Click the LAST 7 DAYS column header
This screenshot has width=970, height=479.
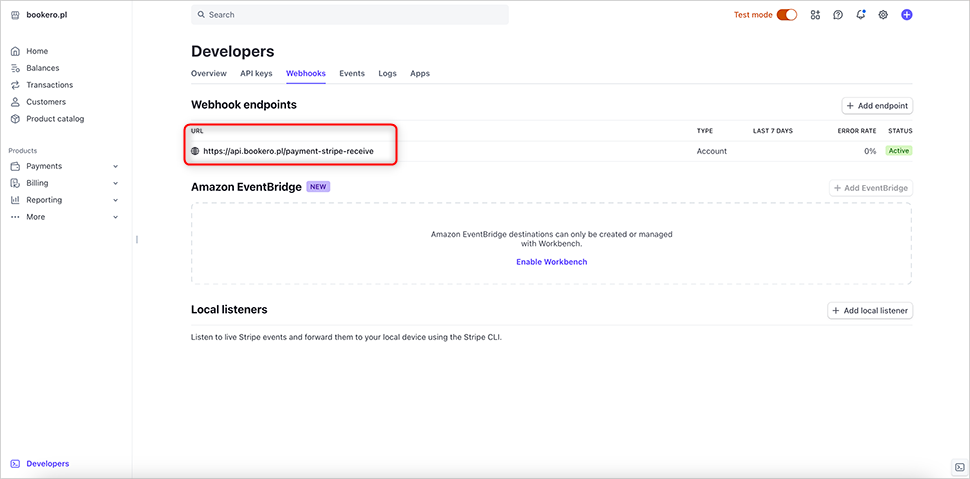[x=773, y=131]
